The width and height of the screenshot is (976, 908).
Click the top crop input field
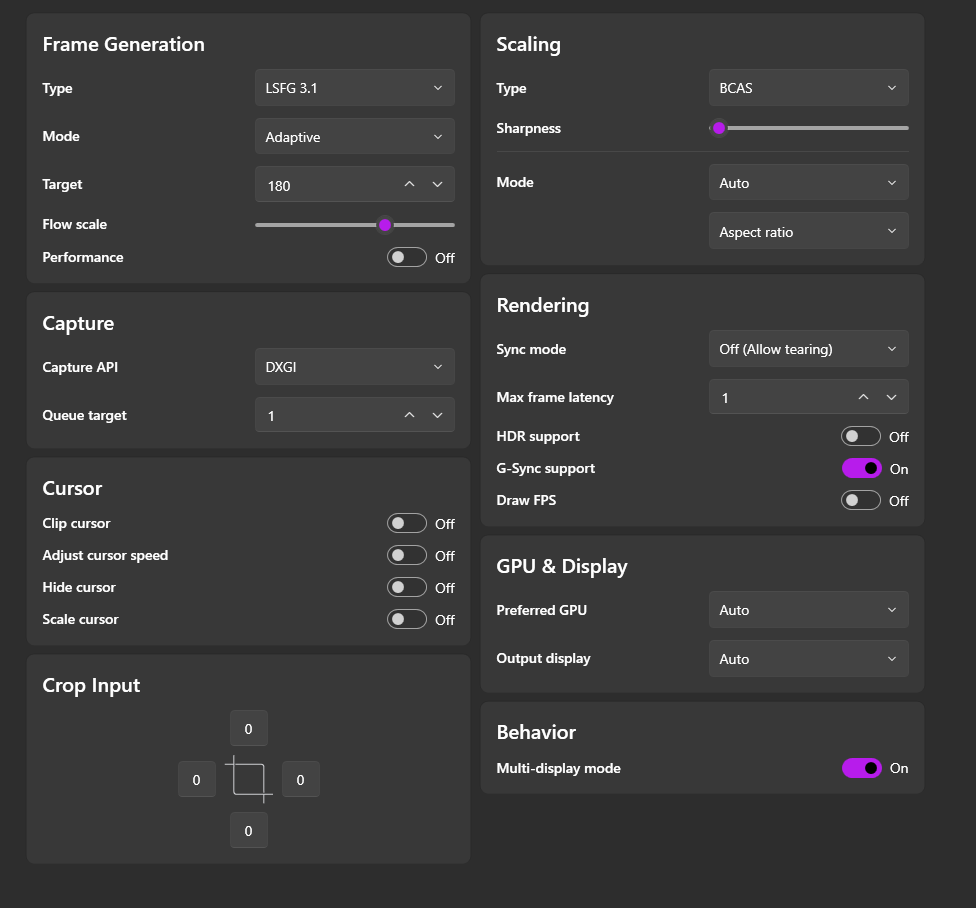(x=249, y=728)
